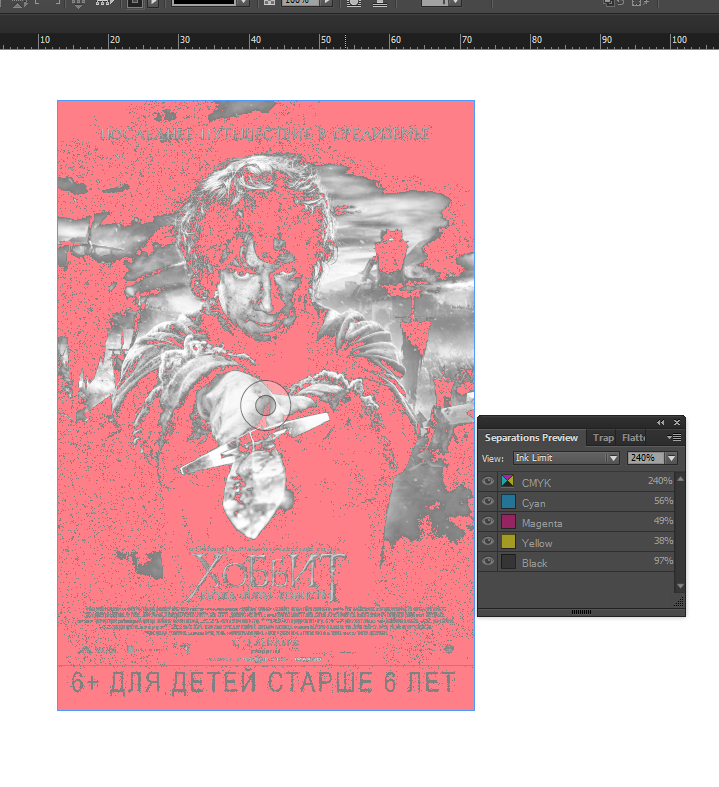Switch to the Separations Preview tab
Screen dimensions: 719x787
(x=531, y=438)
